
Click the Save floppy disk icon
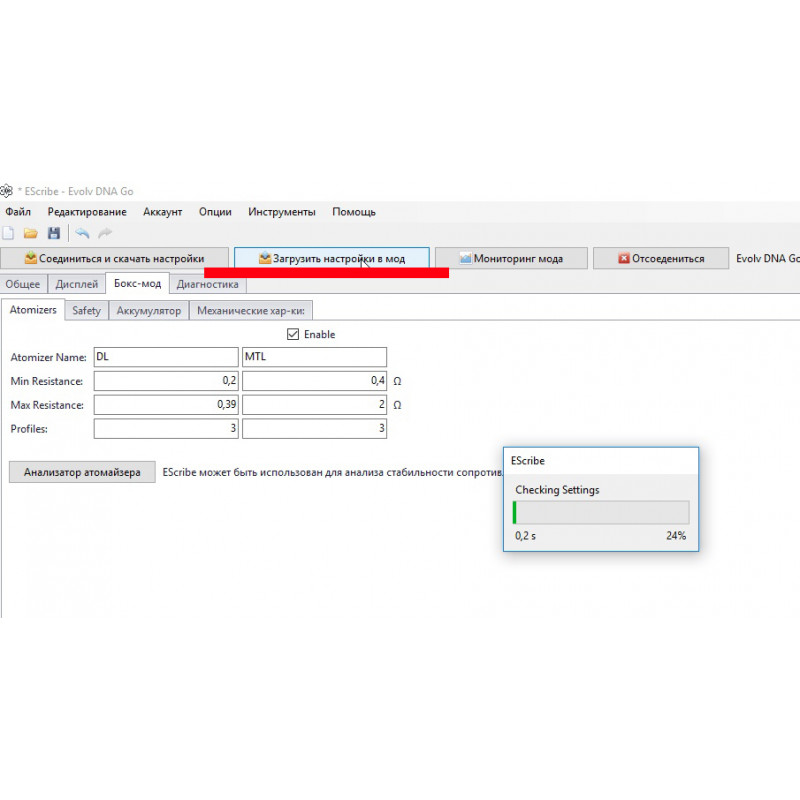click(54, 233)
